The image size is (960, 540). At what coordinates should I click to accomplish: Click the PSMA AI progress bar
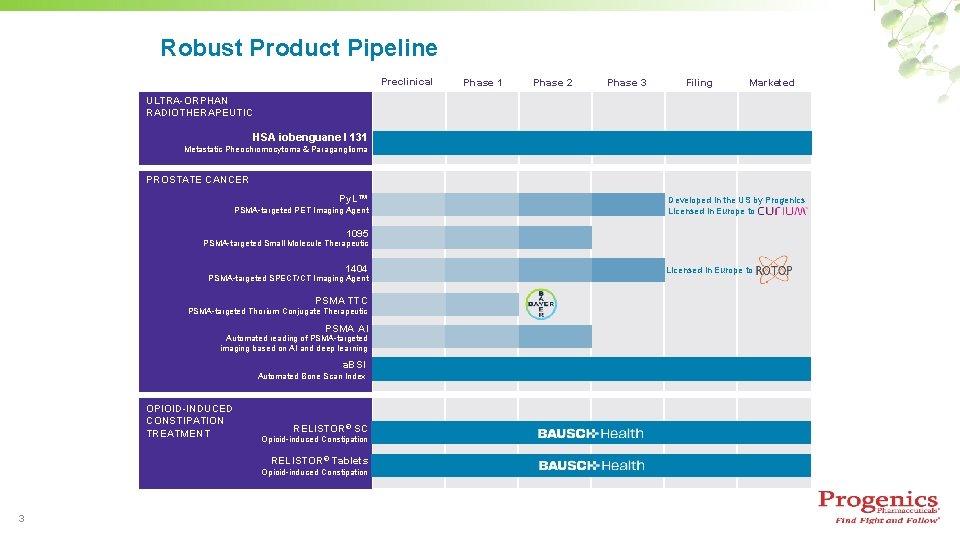pos(482,337)
